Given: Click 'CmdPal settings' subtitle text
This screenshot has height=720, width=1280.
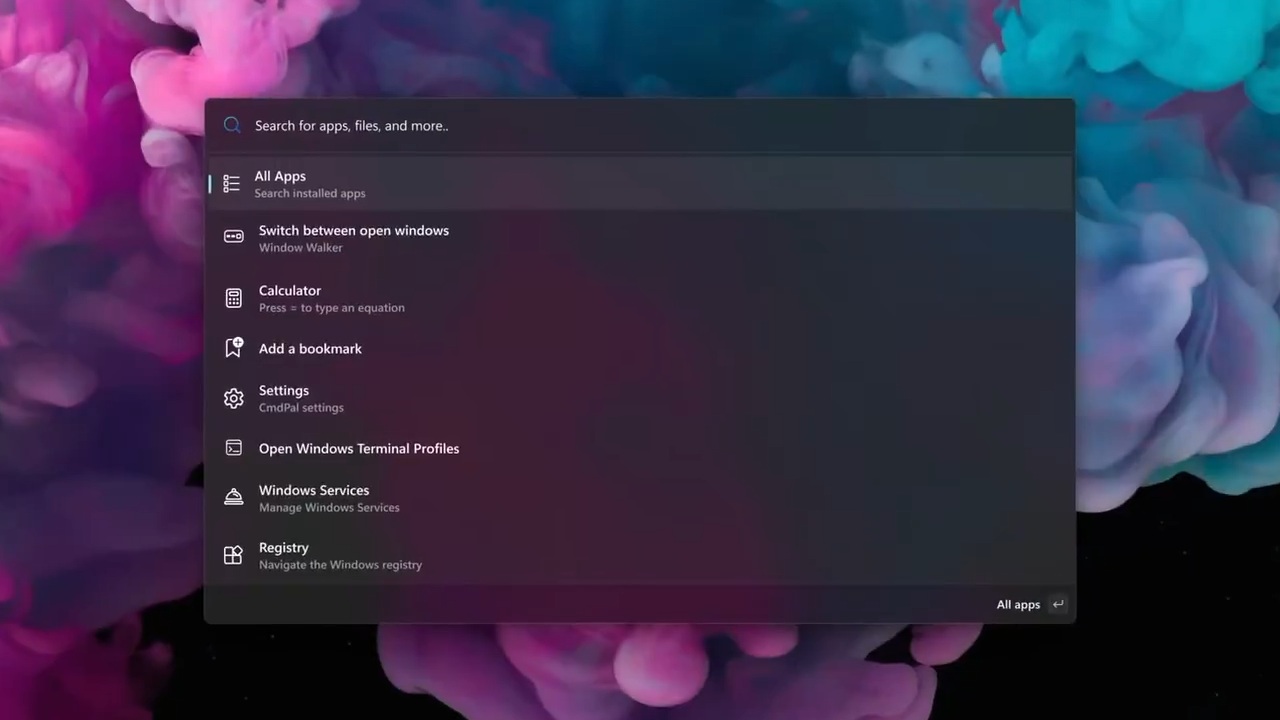Looking at the screenshot, I should coord(301,407).
